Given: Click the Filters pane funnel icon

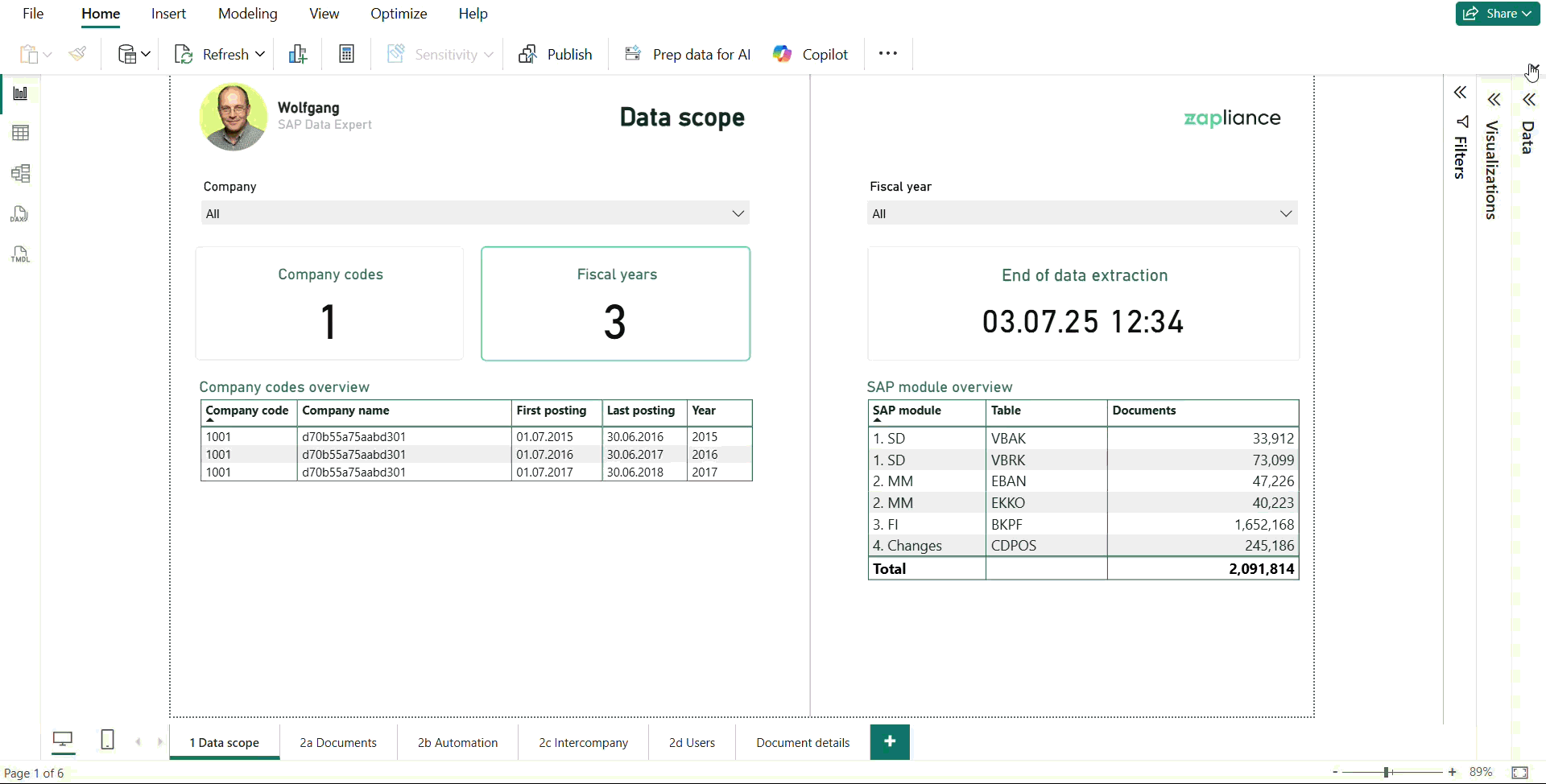Looking at the screenshot, I should coord(1462,122).
